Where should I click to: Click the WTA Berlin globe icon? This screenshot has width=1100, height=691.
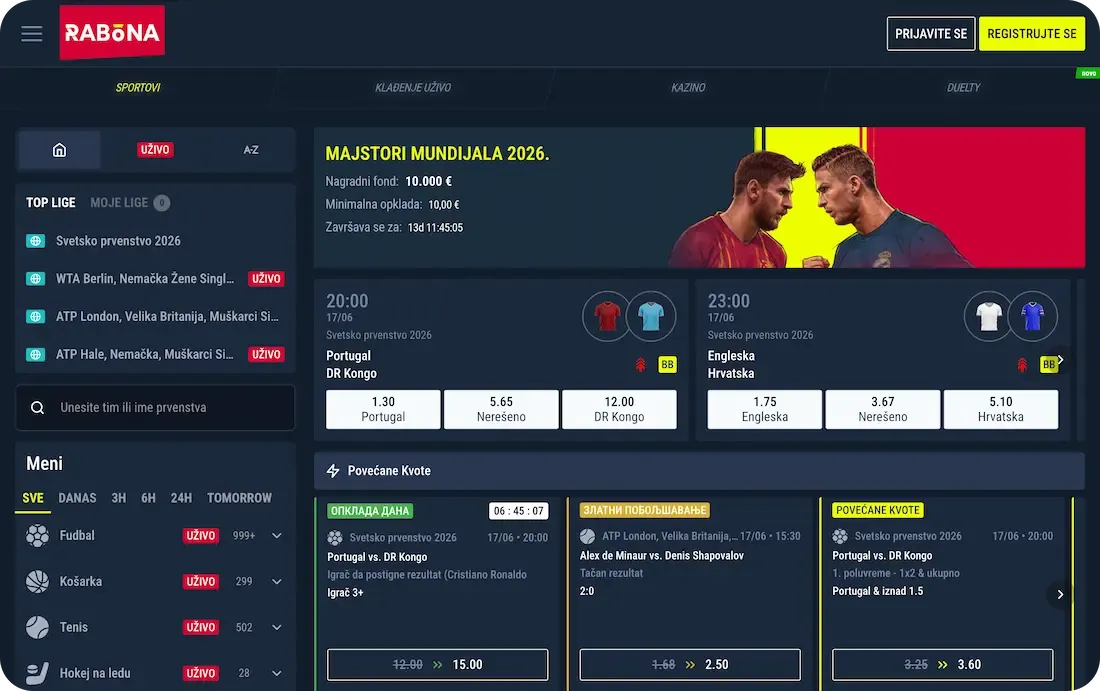click(x=36, y=279)
